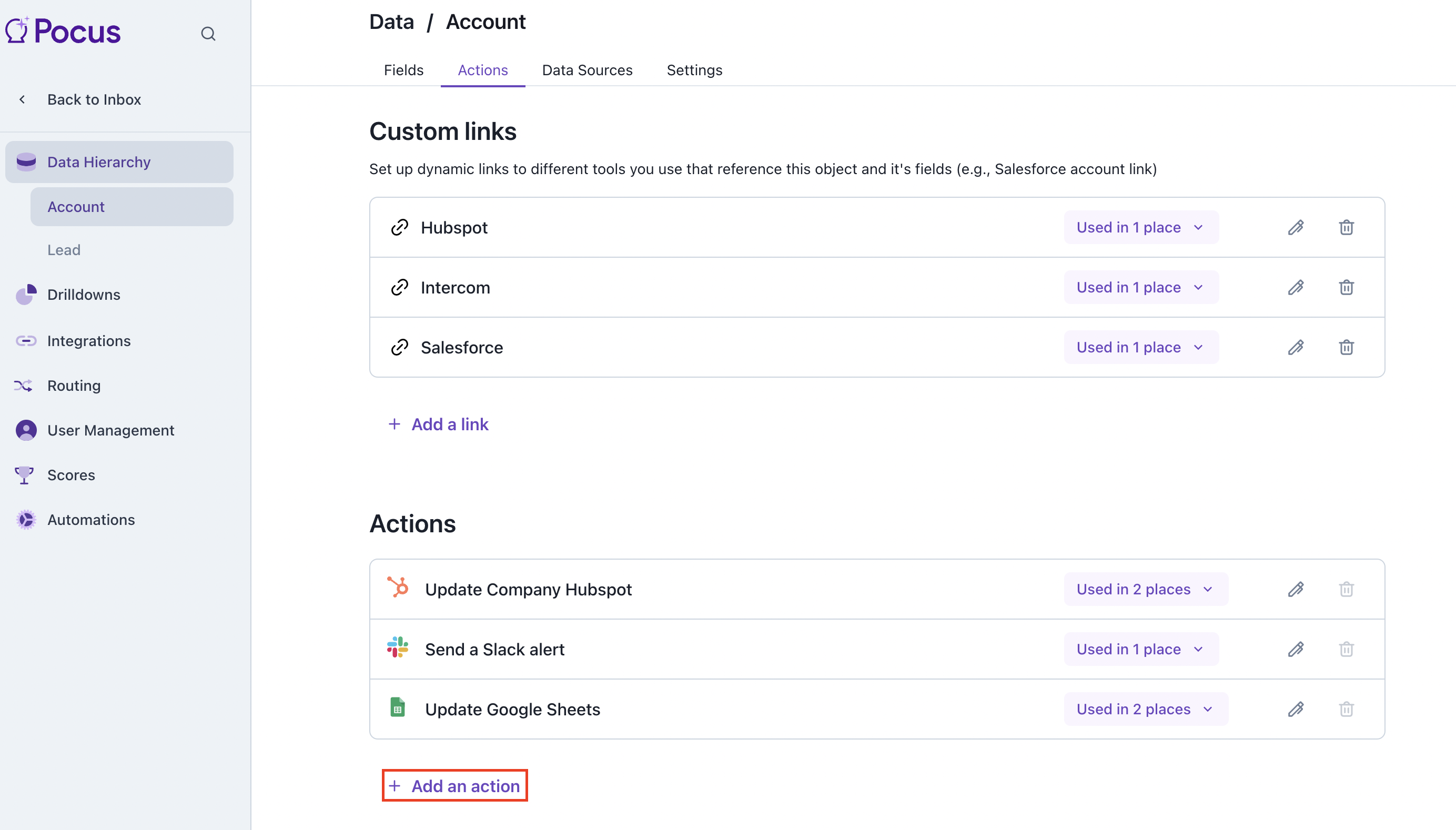Expand Intercom 'Used in 1 place' dropdown

[1140, 287]
